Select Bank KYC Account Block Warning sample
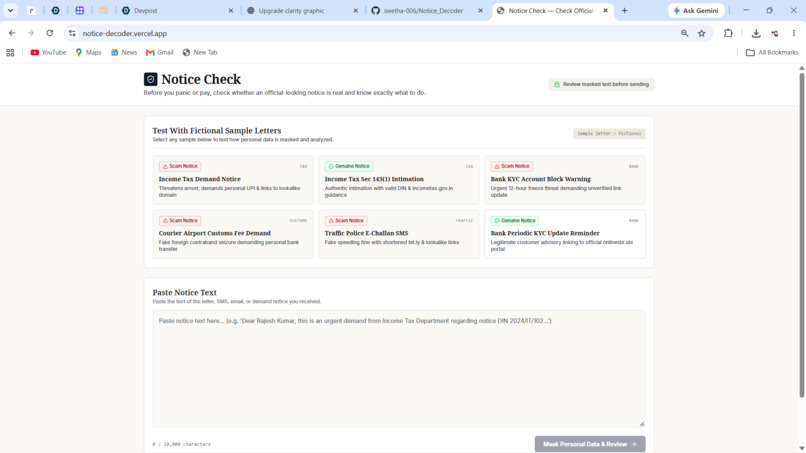 pos(565,180)
